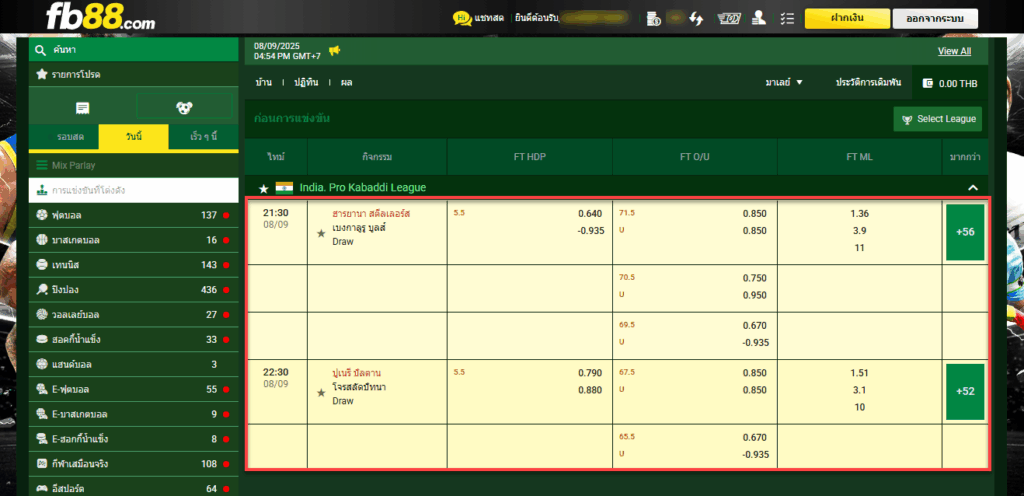The image size is (1024, 496).
Task: Click the fb88.com logo
Action: [100, 18]
